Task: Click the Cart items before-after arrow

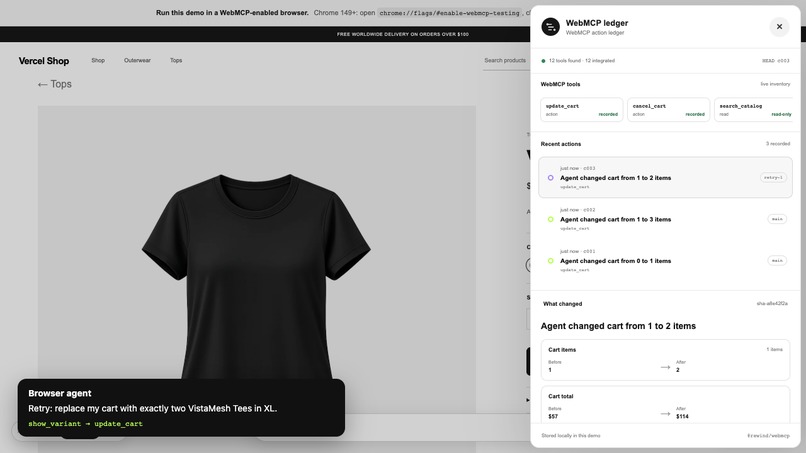Action: [665, 367]
